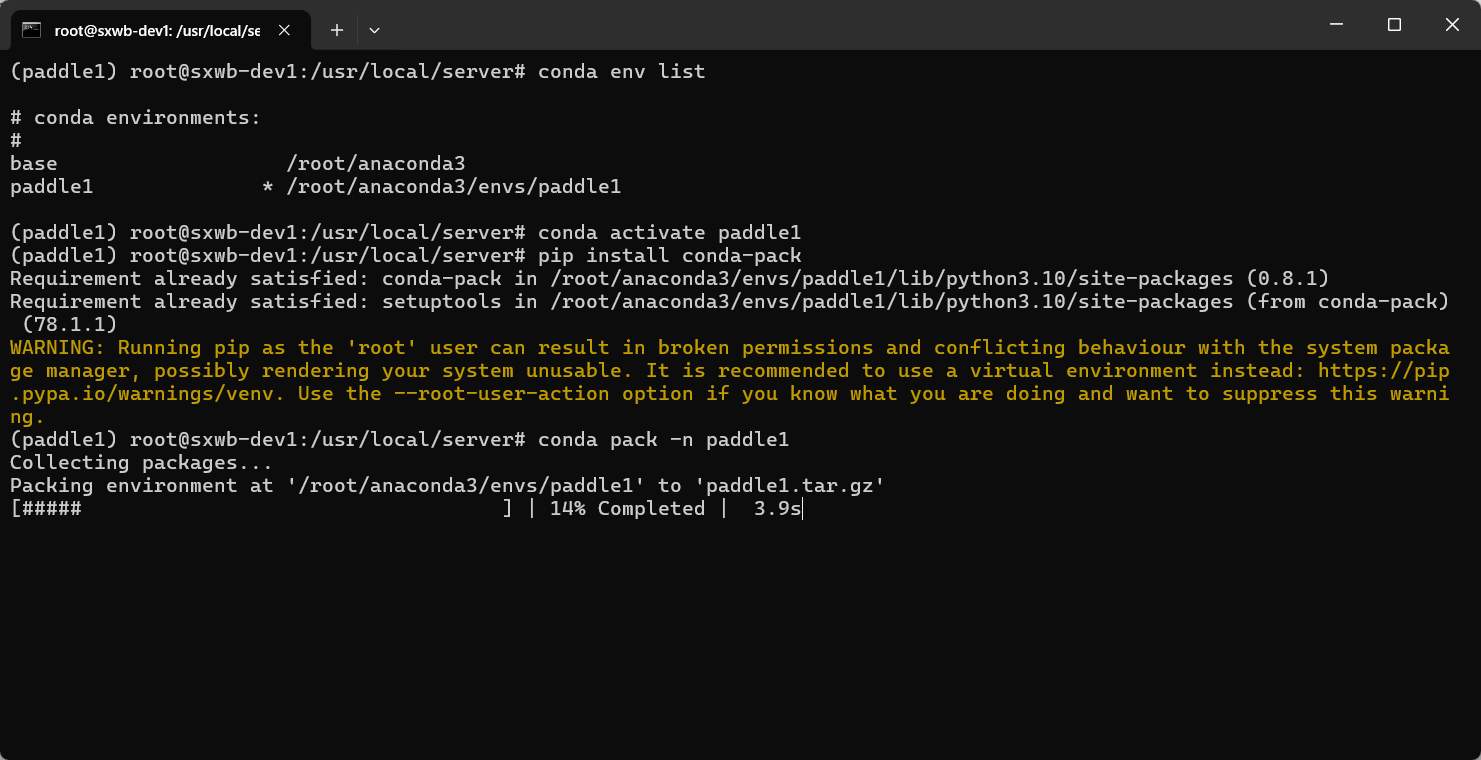Close the terminal window
The image size is (1481, 760).
[x=1452, y=24]
